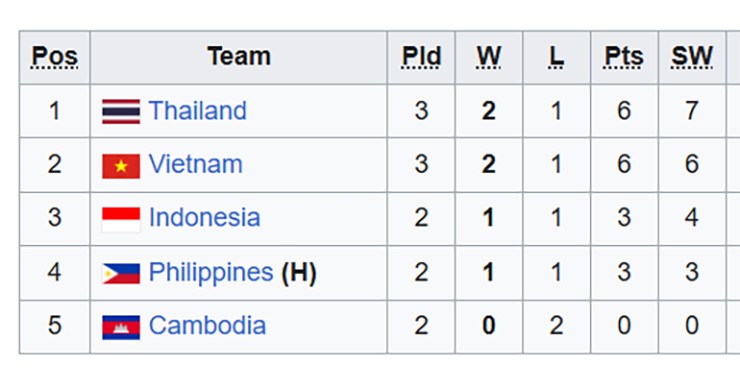Click the Cambodia flag icon
Screen dimensions: 740x389
[121, 327]
